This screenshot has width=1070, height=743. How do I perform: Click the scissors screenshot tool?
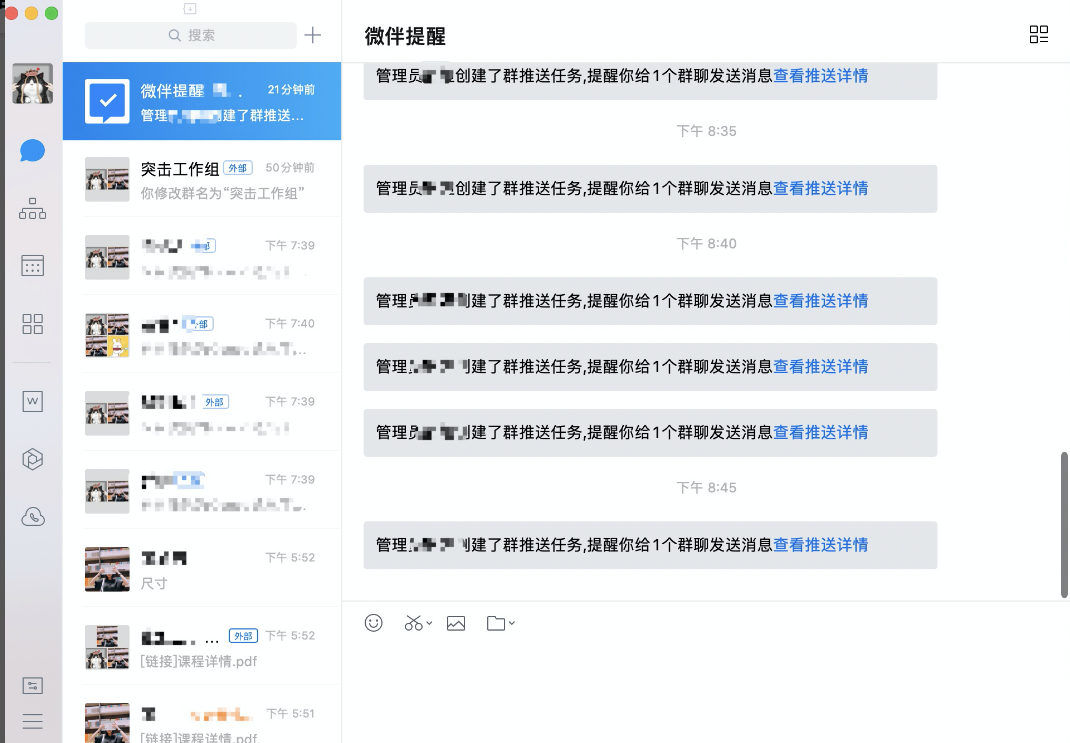tap(414, 623)
